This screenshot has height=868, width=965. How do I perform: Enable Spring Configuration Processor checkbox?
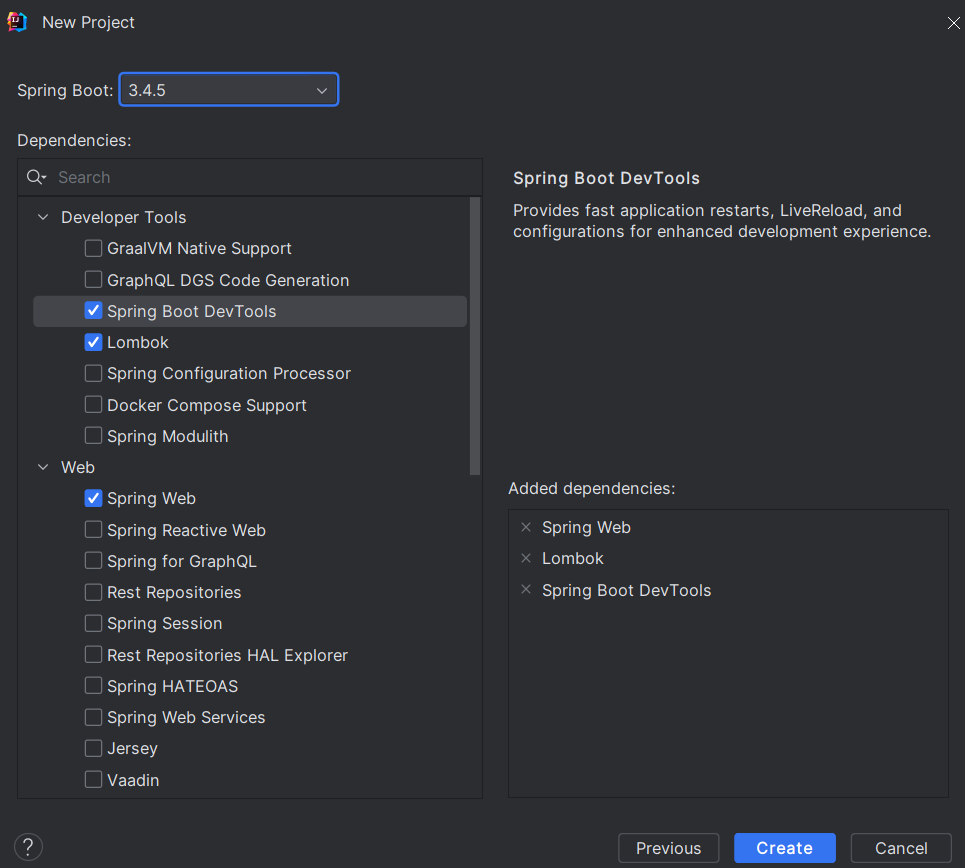coord(93,373)
